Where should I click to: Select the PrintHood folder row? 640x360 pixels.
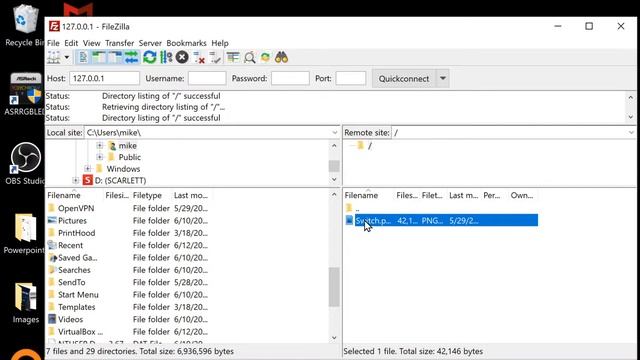pyautogui.click(x=128, y=233)
